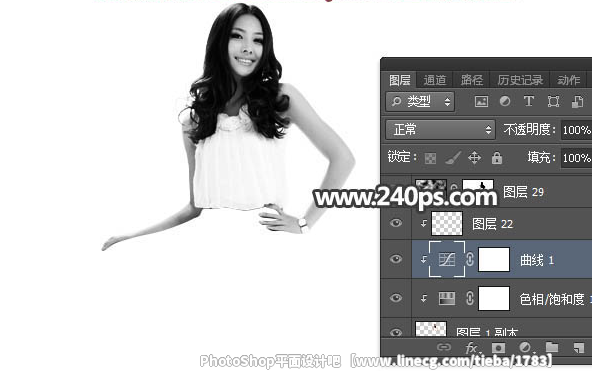Click the 不透明度 100% value field
Viewport: 608px width, 380px height.
tap(576, 130)
